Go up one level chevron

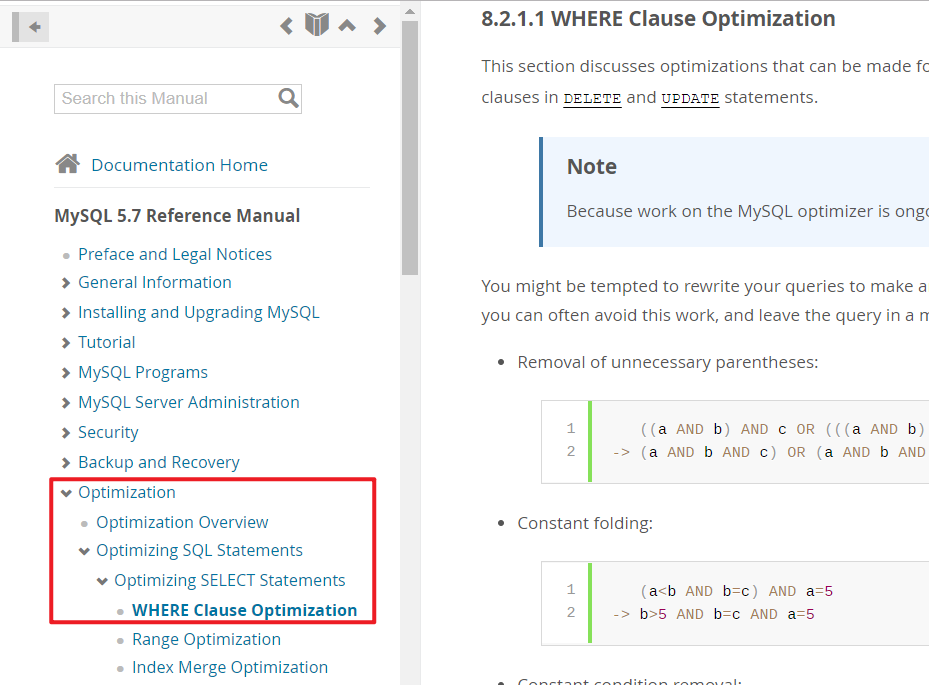click(347, 25)
